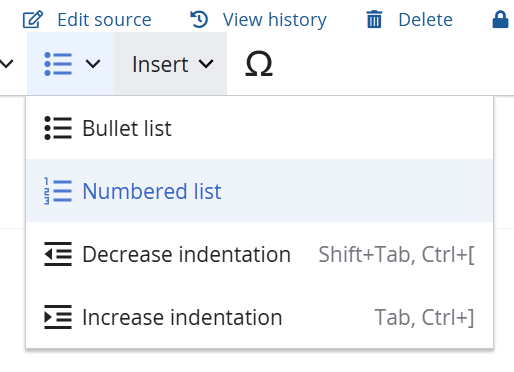Viewport: 514px width, 372px height.
Task: Select the Numbered list menu option
Action: point(259,191)
